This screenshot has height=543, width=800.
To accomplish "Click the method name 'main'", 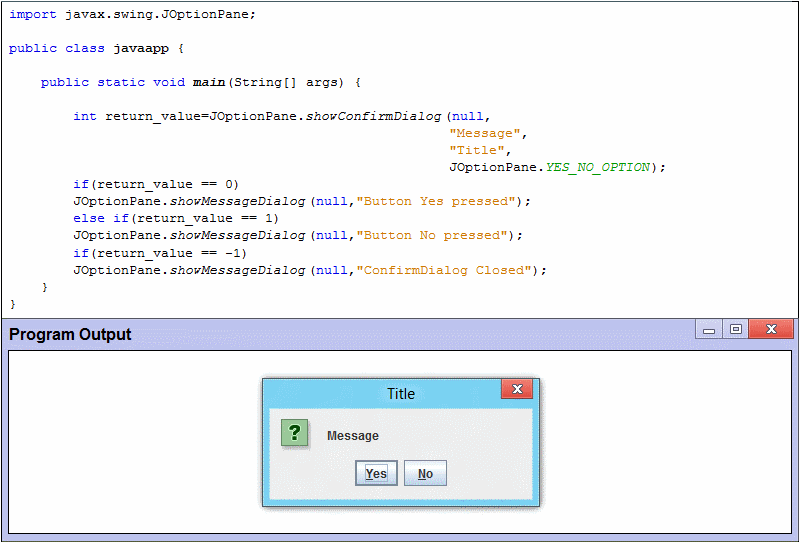I will (x=209, y=82).
